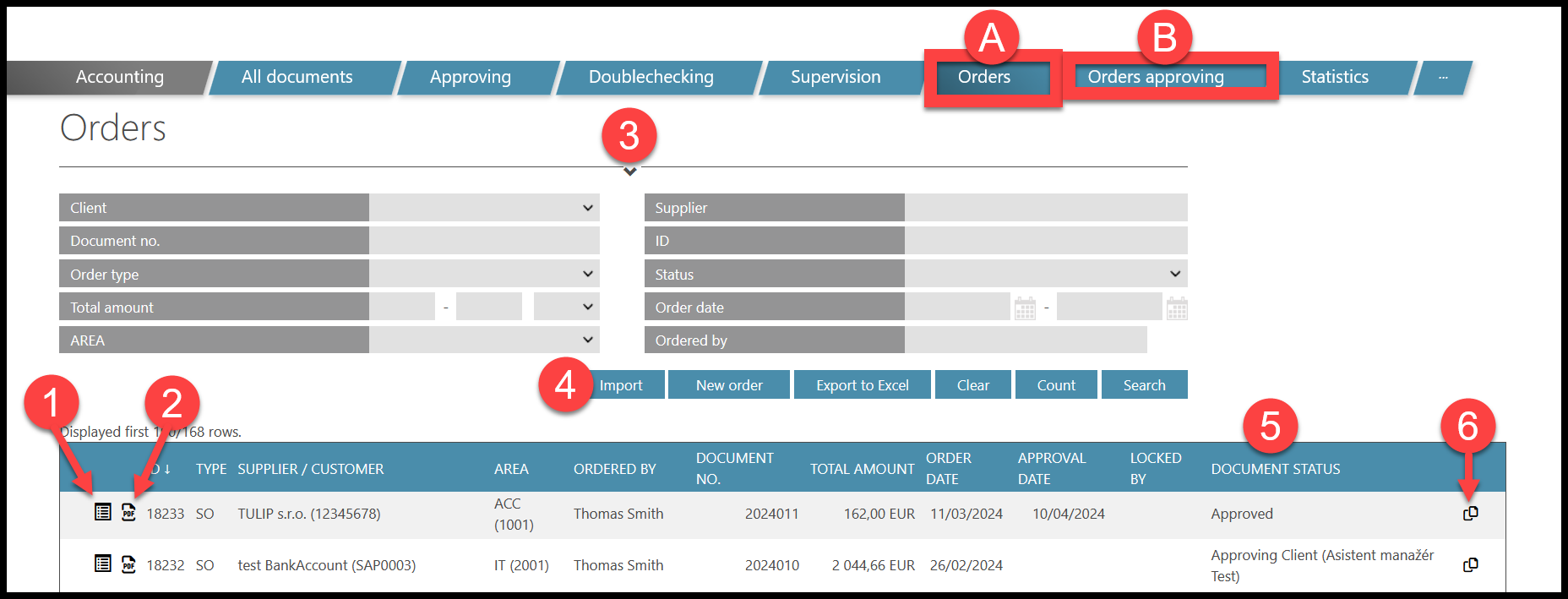Switch to Orders approving tab
This screenshot has height=599, width=1568.
(1155, 77)
